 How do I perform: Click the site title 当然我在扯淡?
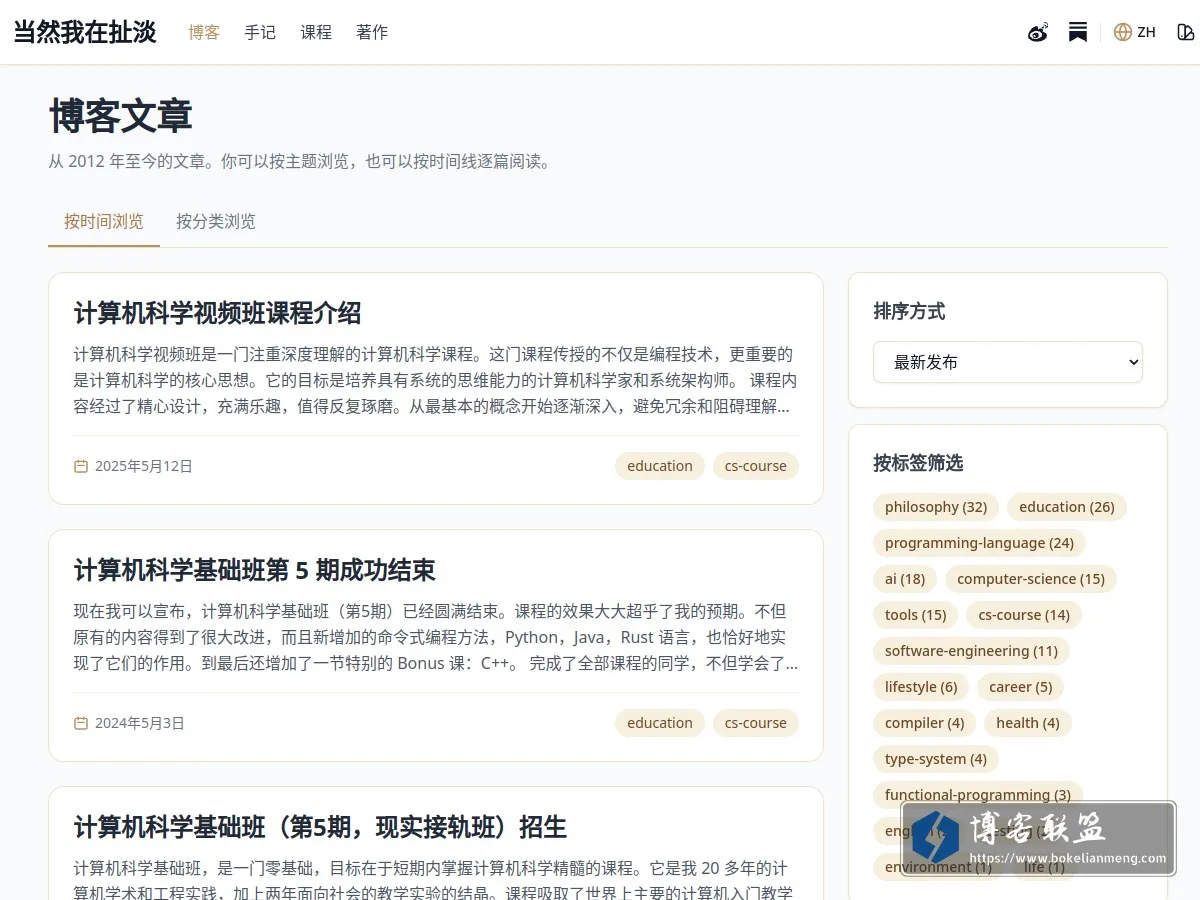point(85,32)
